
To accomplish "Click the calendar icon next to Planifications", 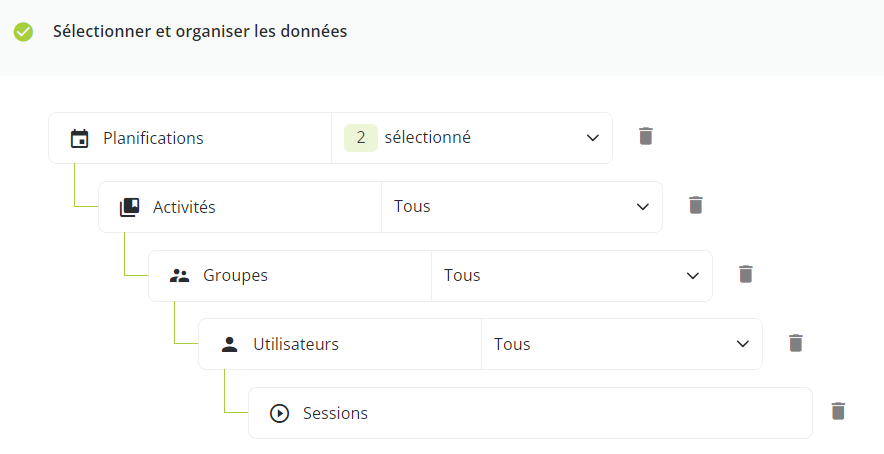I will pos(79,138).
